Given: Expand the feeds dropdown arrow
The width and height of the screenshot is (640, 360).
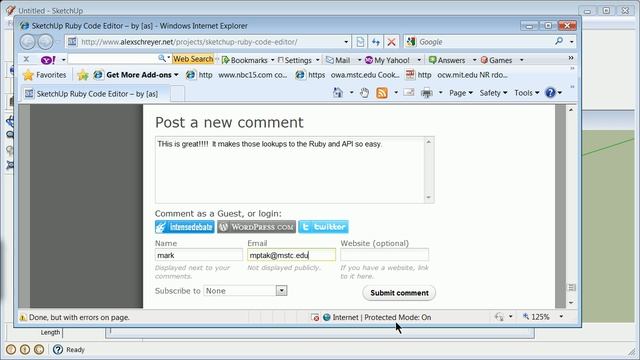Looking at the screenshot, I should (x=396, y=93).
